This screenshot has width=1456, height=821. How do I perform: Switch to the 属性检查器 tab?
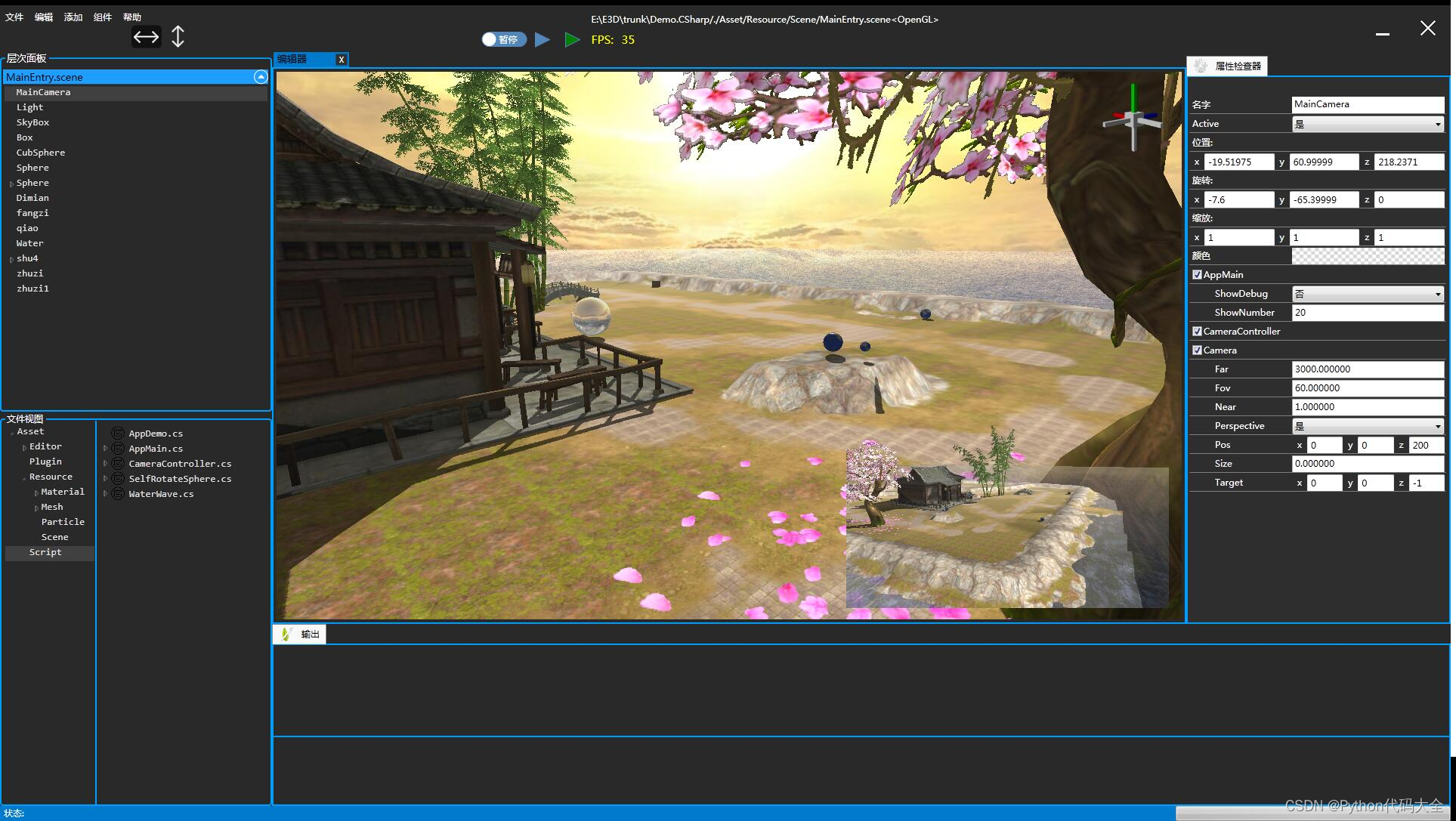coord(1228,66)
